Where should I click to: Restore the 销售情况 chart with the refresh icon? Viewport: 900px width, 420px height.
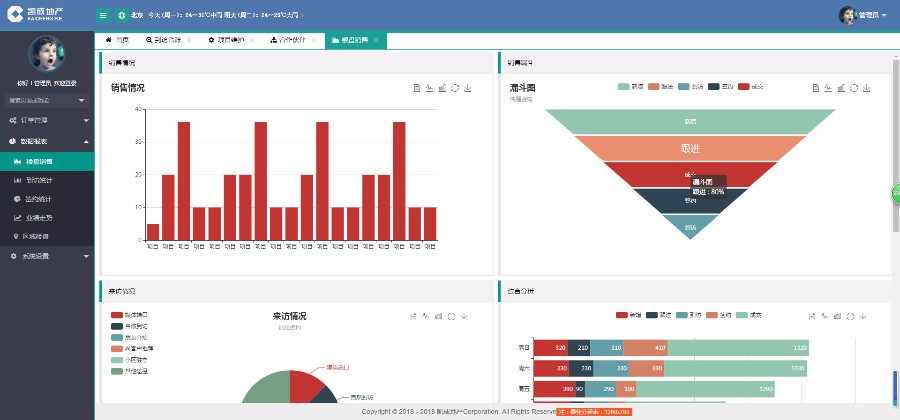click(455, 88)
